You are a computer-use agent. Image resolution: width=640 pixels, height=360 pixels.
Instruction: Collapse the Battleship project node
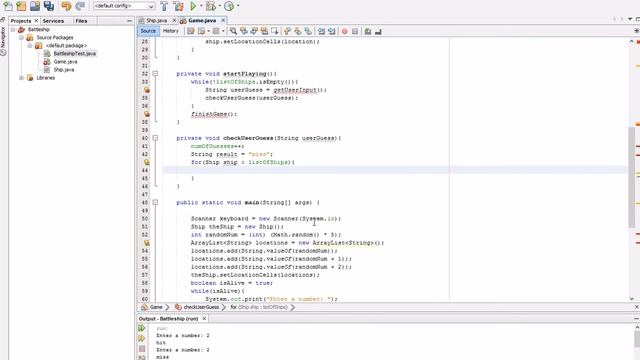pos(13,29)
